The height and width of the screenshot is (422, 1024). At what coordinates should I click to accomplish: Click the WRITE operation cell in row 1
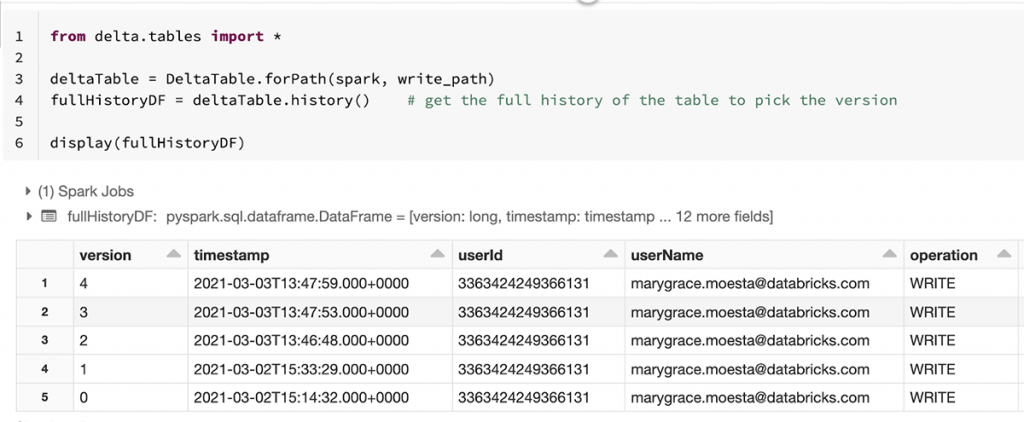[932, 283]
